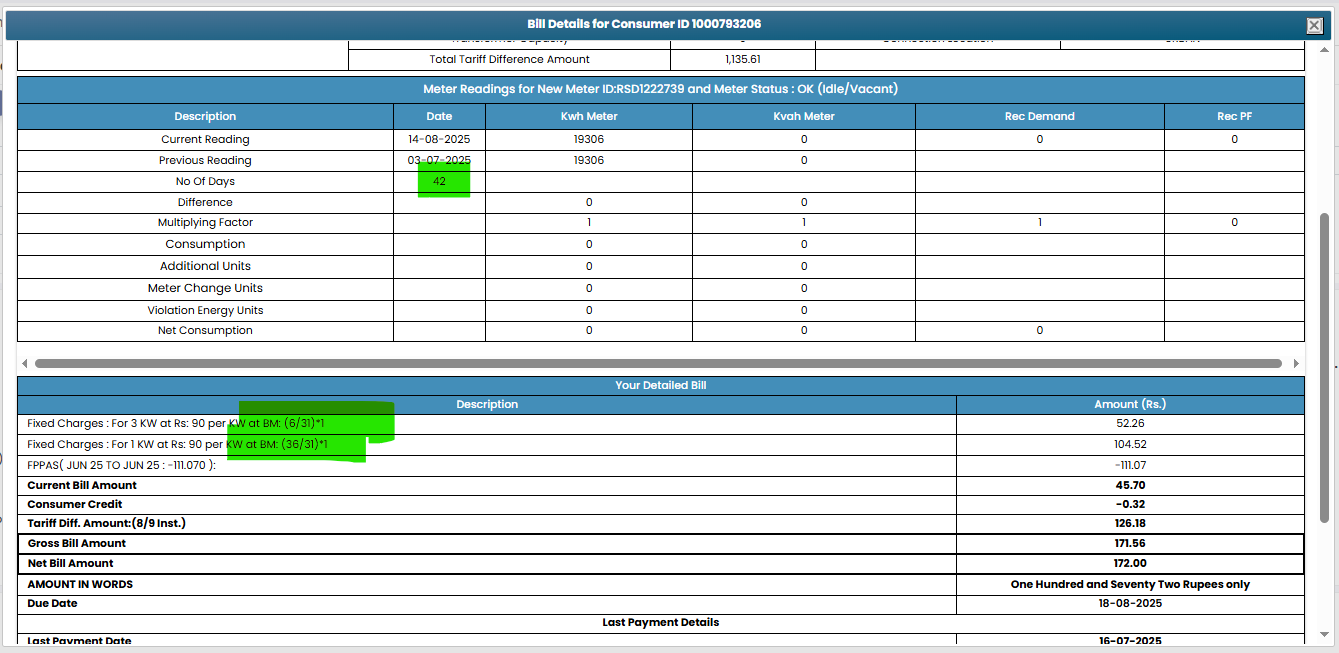Select the 03-07-2025 previous reading date
1339x653 pixels.
pos(439,161)
